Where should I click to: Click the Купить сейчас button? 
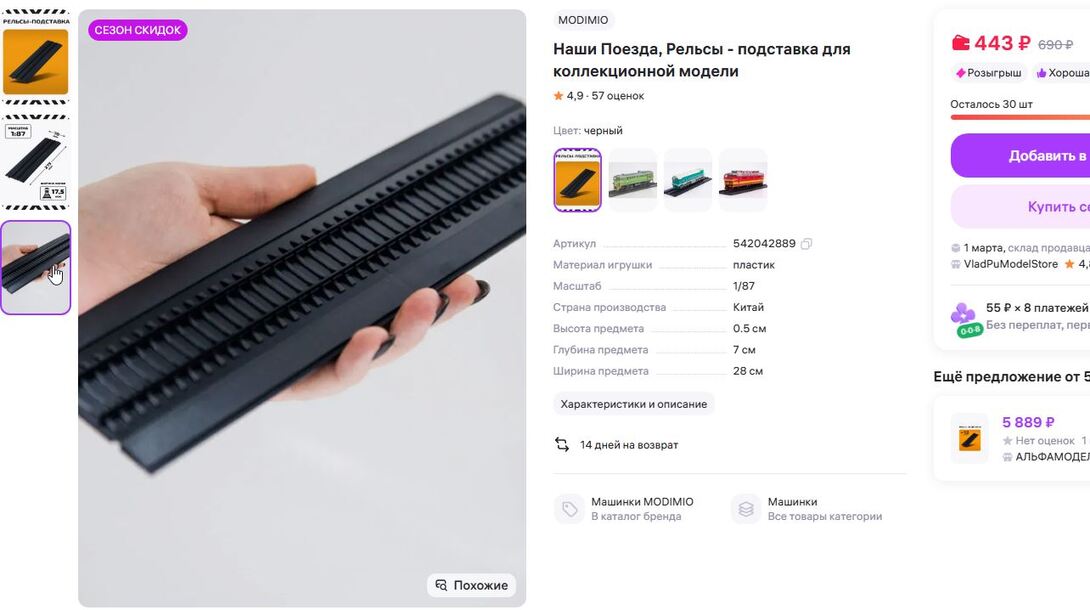(x=1020, y=206)
